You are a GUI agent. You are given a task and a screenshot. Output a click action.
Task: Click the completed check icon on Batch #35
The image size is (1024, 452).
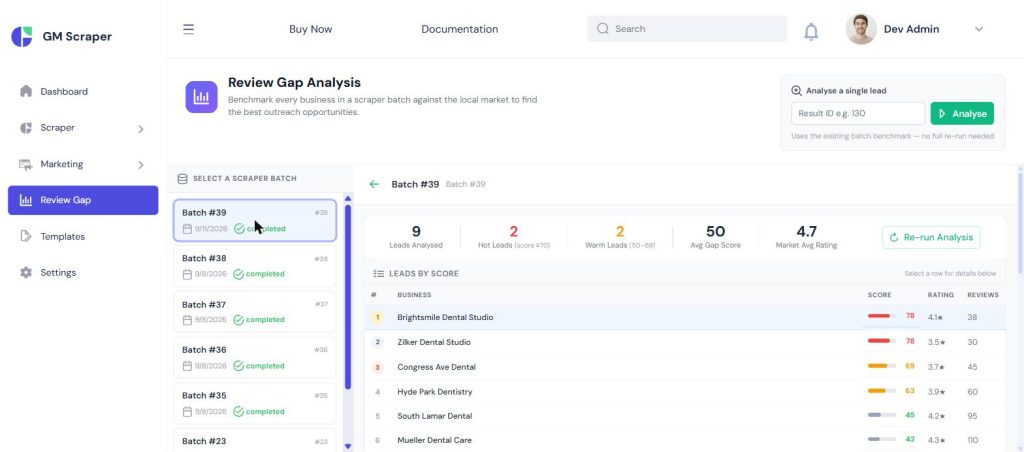[238, 412]
